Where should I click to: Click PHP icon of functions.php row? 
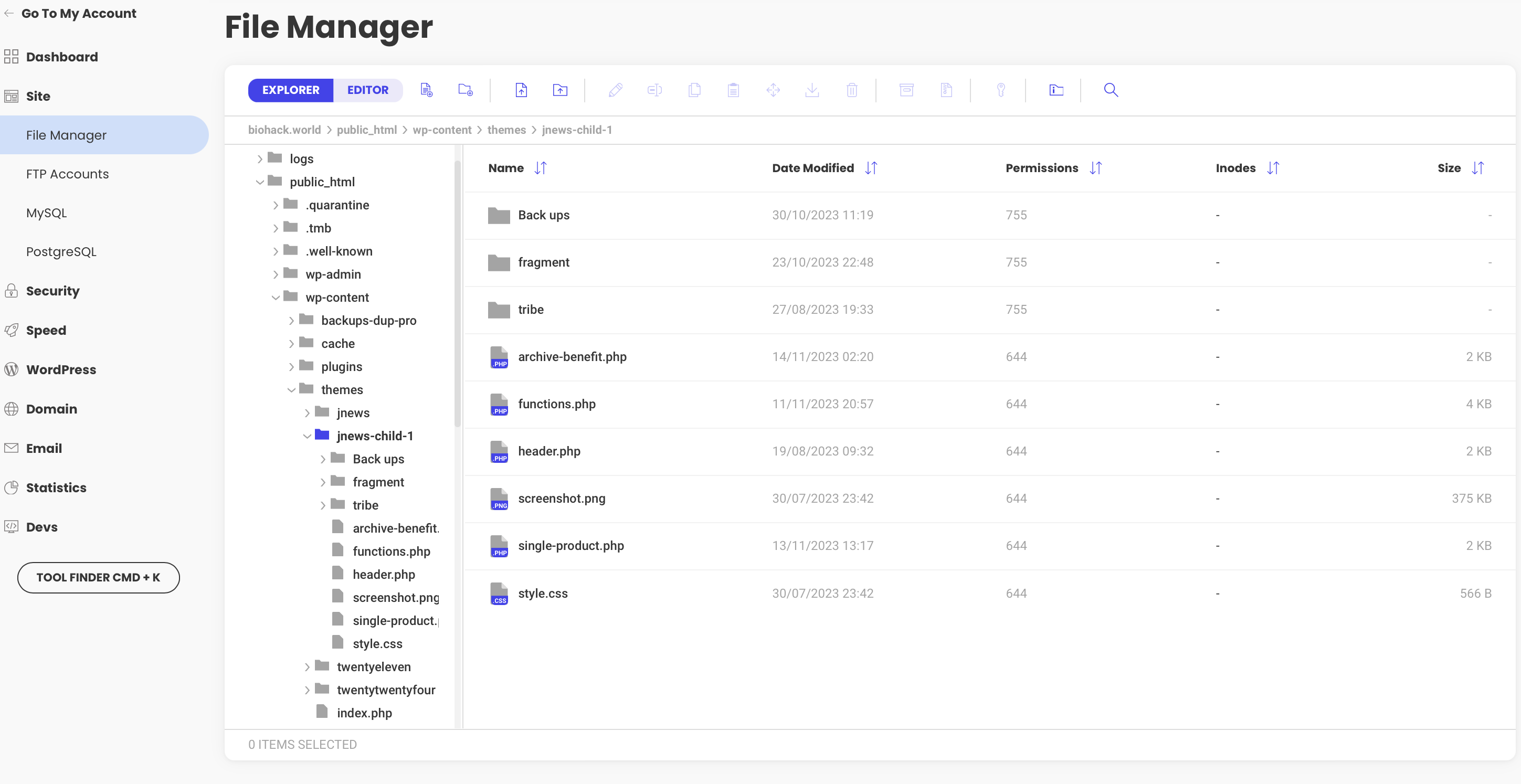pos(499,405)
